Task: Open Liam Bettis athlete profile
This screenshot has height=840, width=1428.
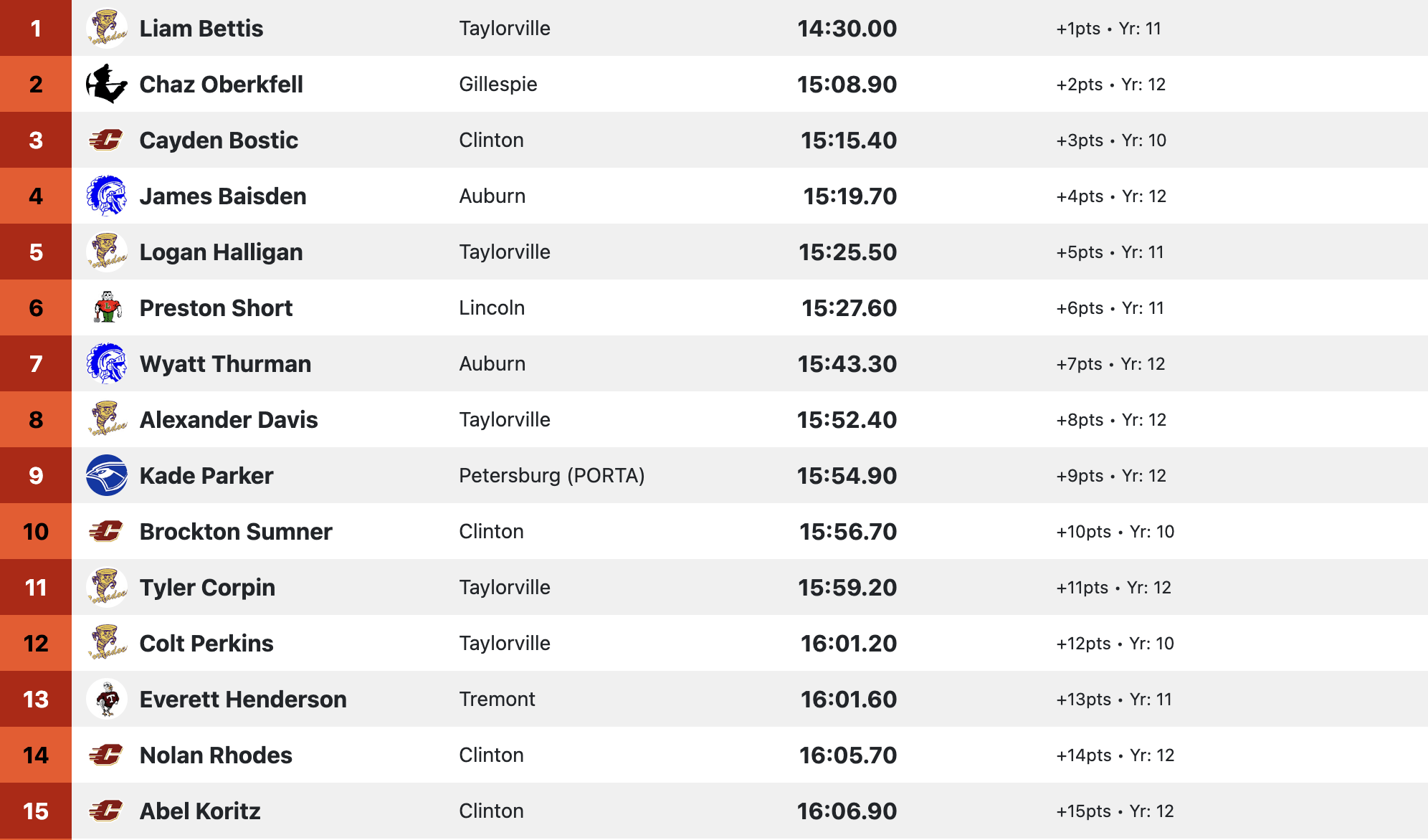Action: [x=201, y=29]
